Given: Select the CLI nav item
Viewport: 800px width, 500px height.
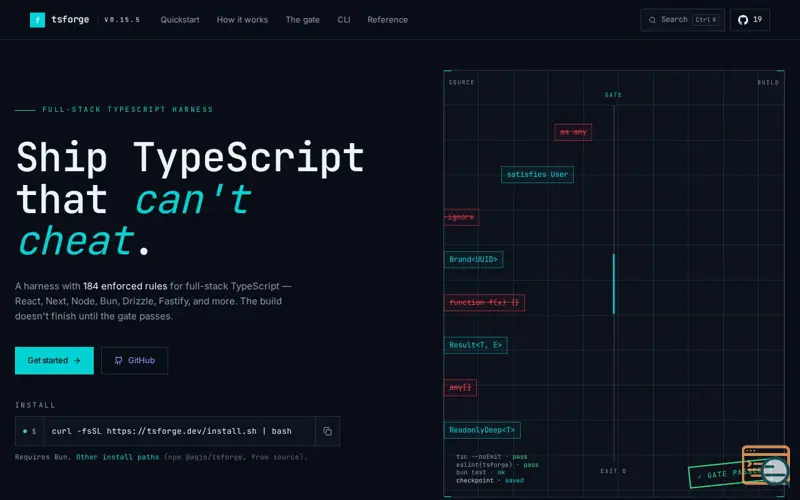Looking at the screenshot, I should [x=344, y=20].
